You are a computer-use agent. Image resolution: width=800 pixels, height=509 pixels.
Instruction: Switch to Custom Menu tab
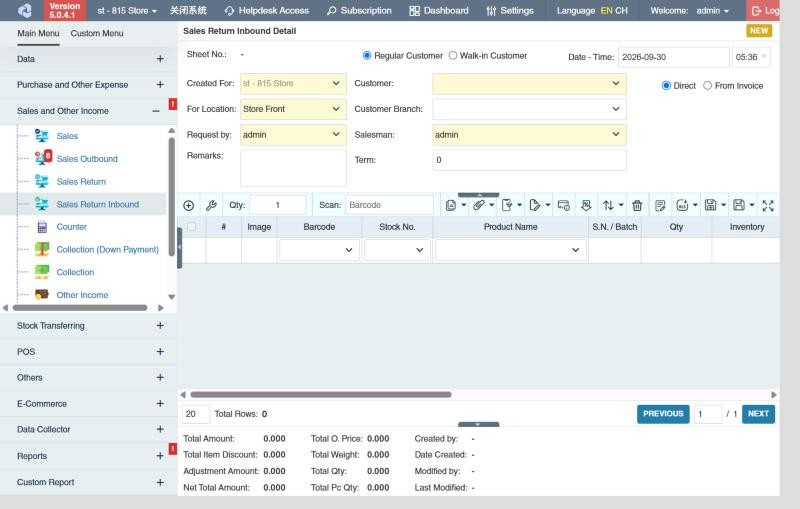(97, 34)
